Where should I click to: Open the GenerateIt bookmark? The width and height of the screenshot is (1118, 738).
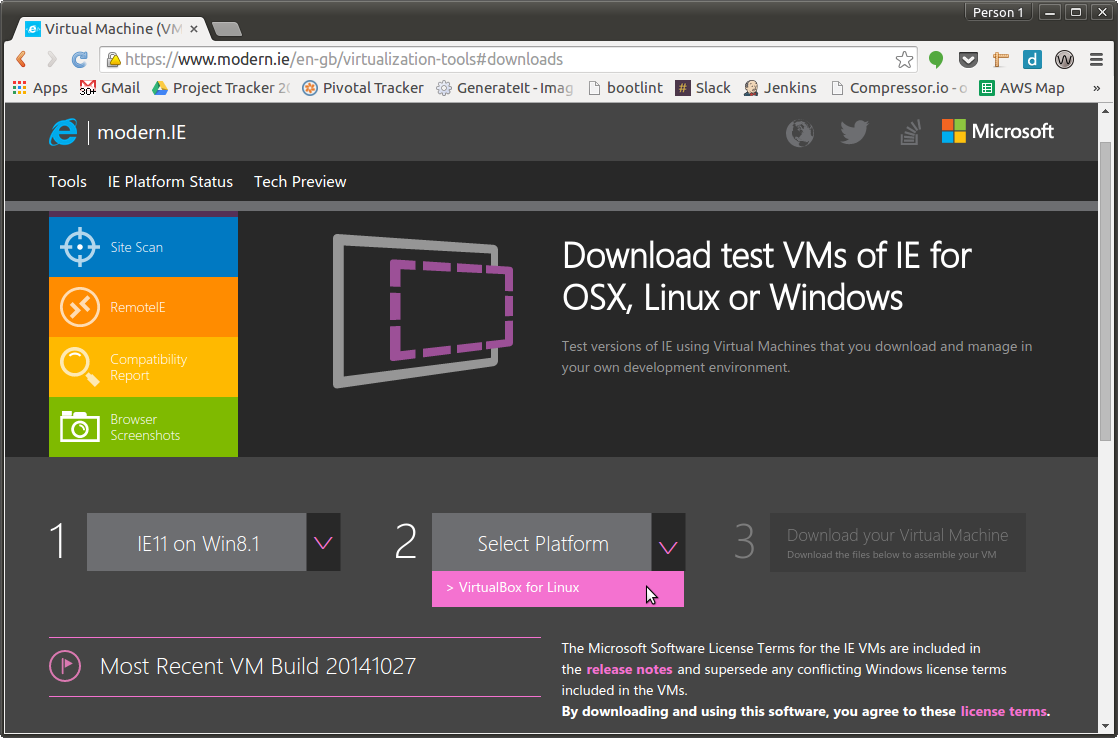(505, 88)
